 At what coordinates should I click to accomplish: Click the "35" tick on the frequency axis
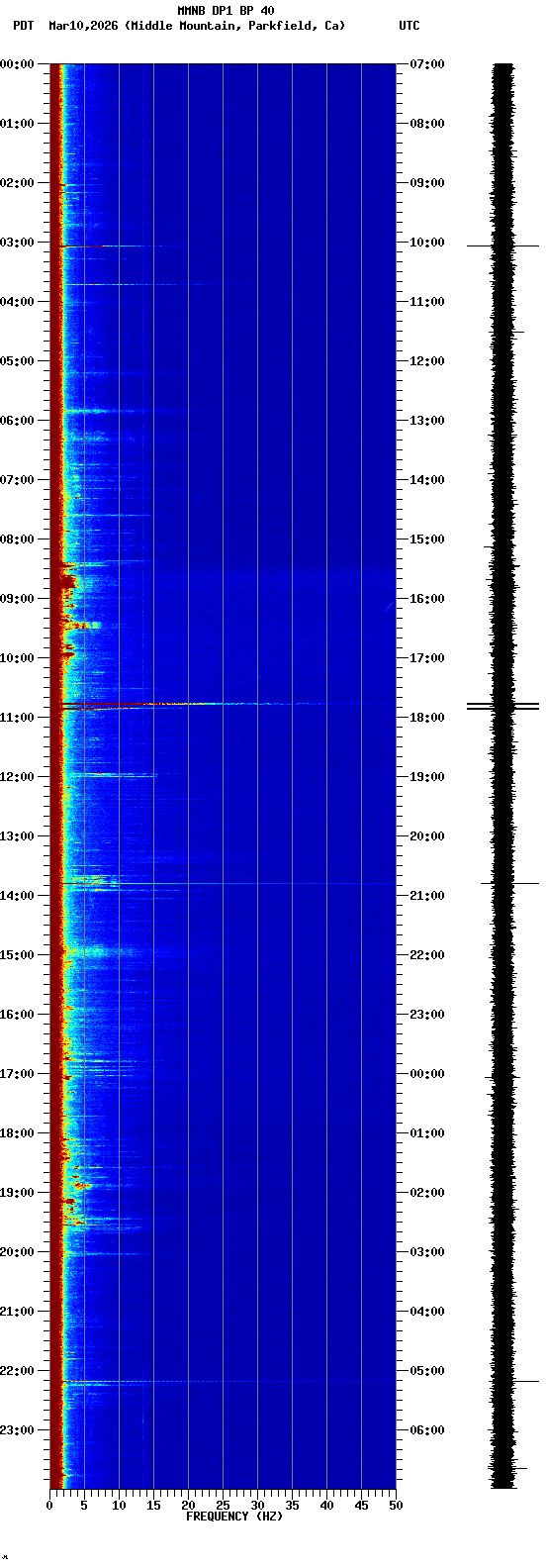point(292,1506)
